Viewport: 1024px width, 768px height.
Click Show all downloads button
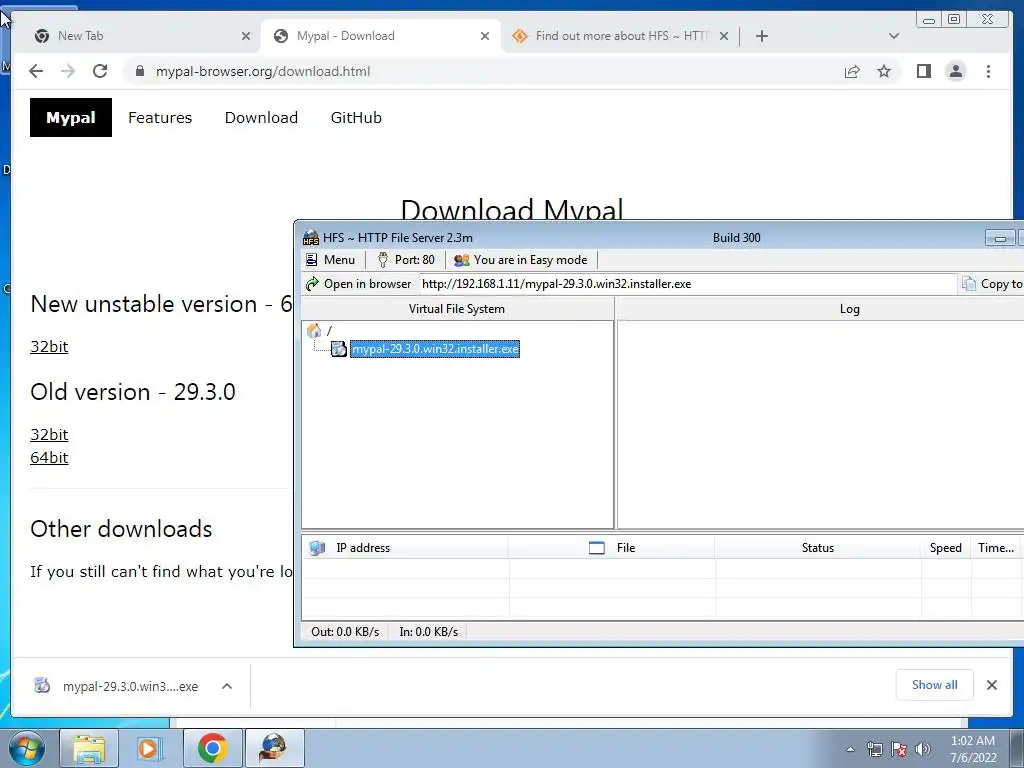pos(935,685)
